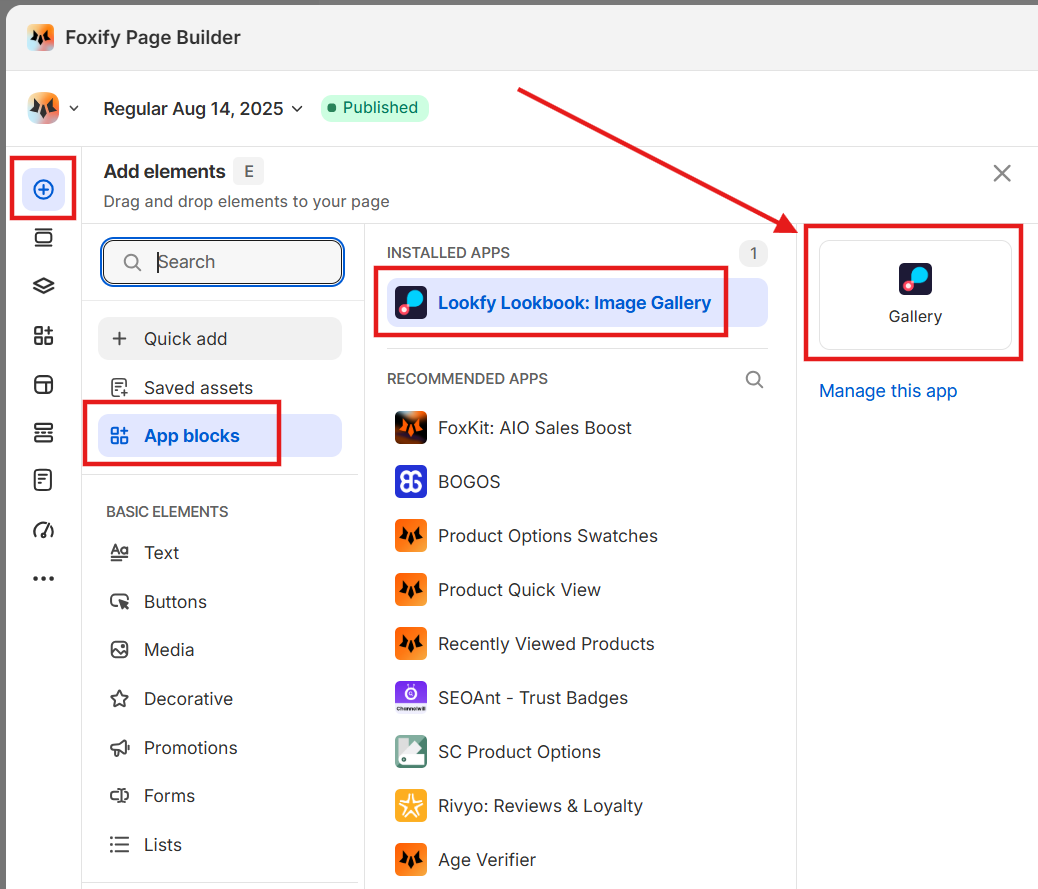This screenshot has height=889, width=1038.
Task: Select SEOAnt - Trust Badges app
Action: 577,698
